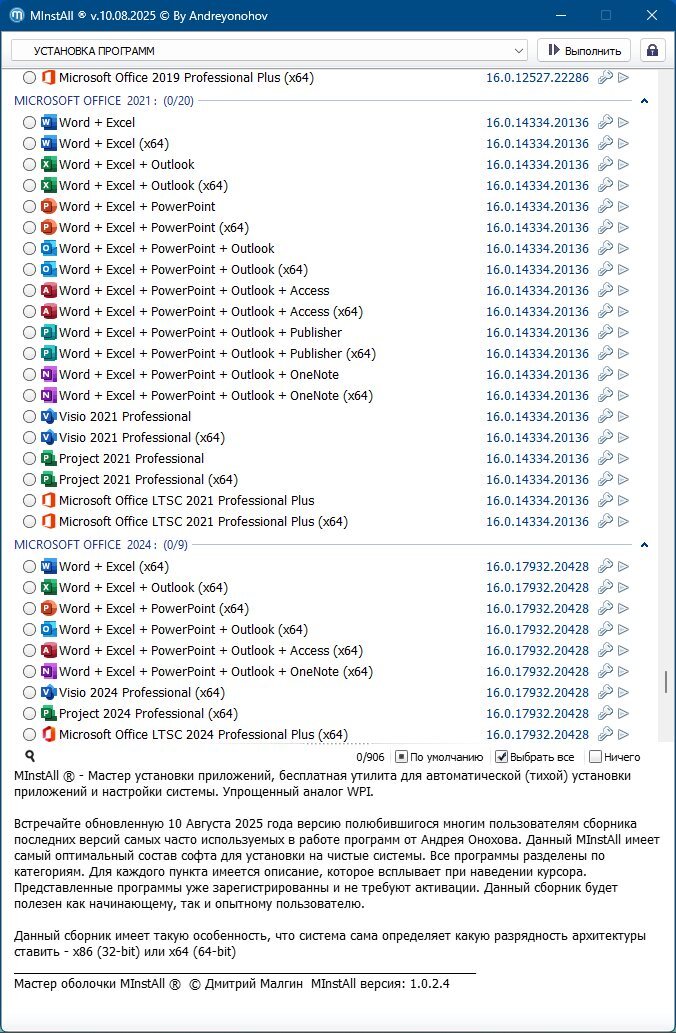Click the key icon for Office 2021 Word + Excel + PowerPoint + Outlook + Publisher
The image size is (676, 1033).
coord(605,333)
